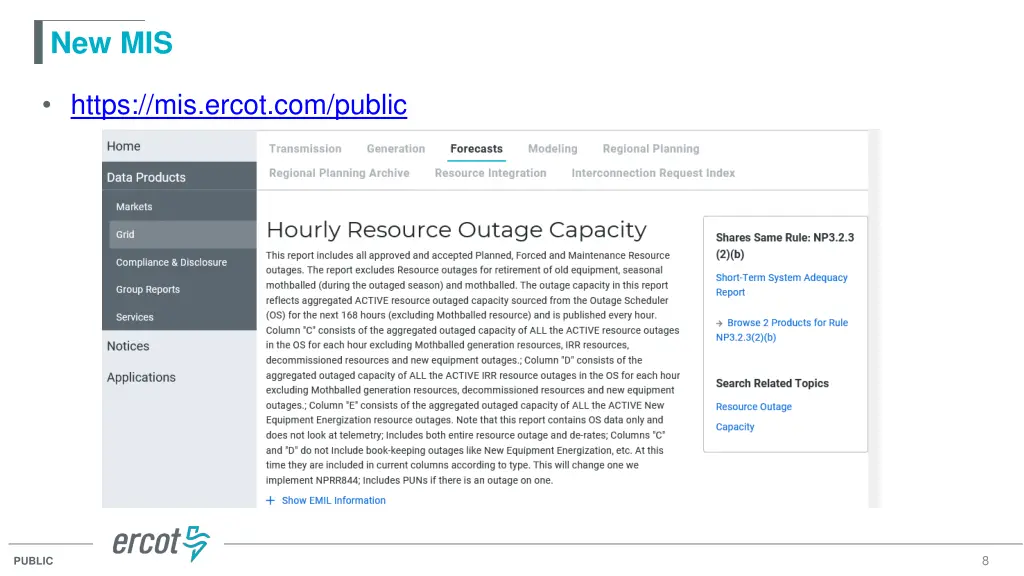Switch to the Transmission tab
The width and height of the screenshot is (1024, 576).
coord(305,149)
